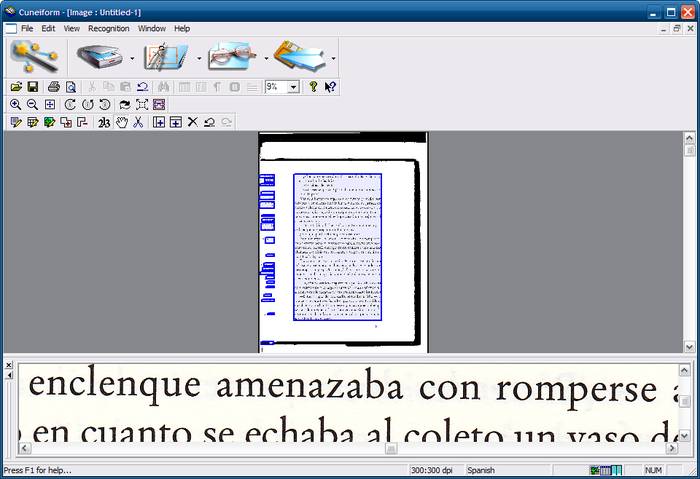Click the text block on scanned page
Image resolution: width=700 pixels, height=479 pixels.
(x=338, y=247)
